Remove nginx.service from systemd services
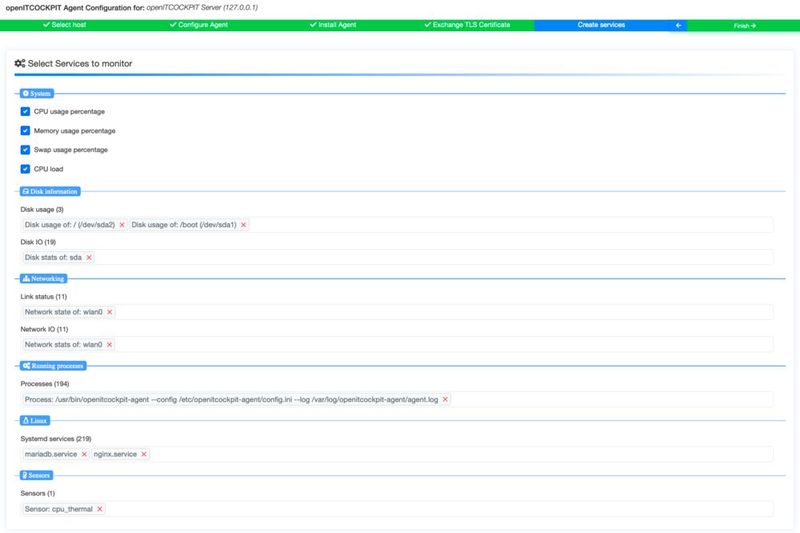The image size is (800, 533). coord(144,454)
